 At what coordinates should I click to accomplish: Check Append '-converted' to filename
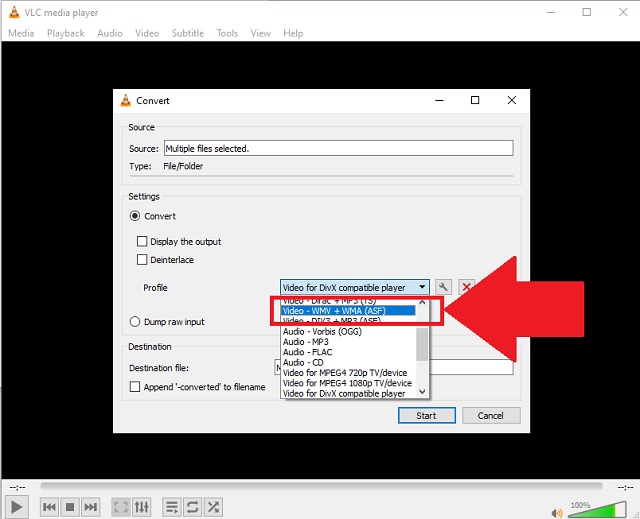tap(135, 386)
